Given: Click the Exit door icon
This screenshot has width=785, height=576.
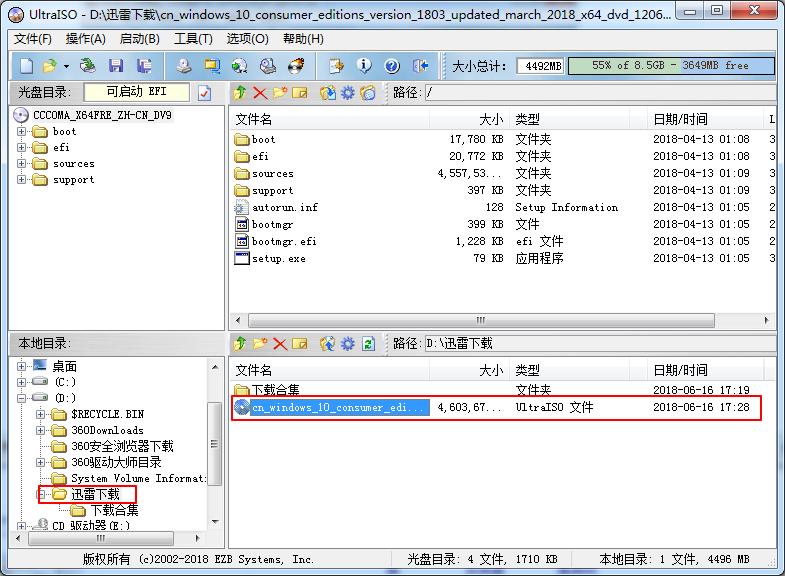Looking at the screenshot, I should [x=420, y=66].
